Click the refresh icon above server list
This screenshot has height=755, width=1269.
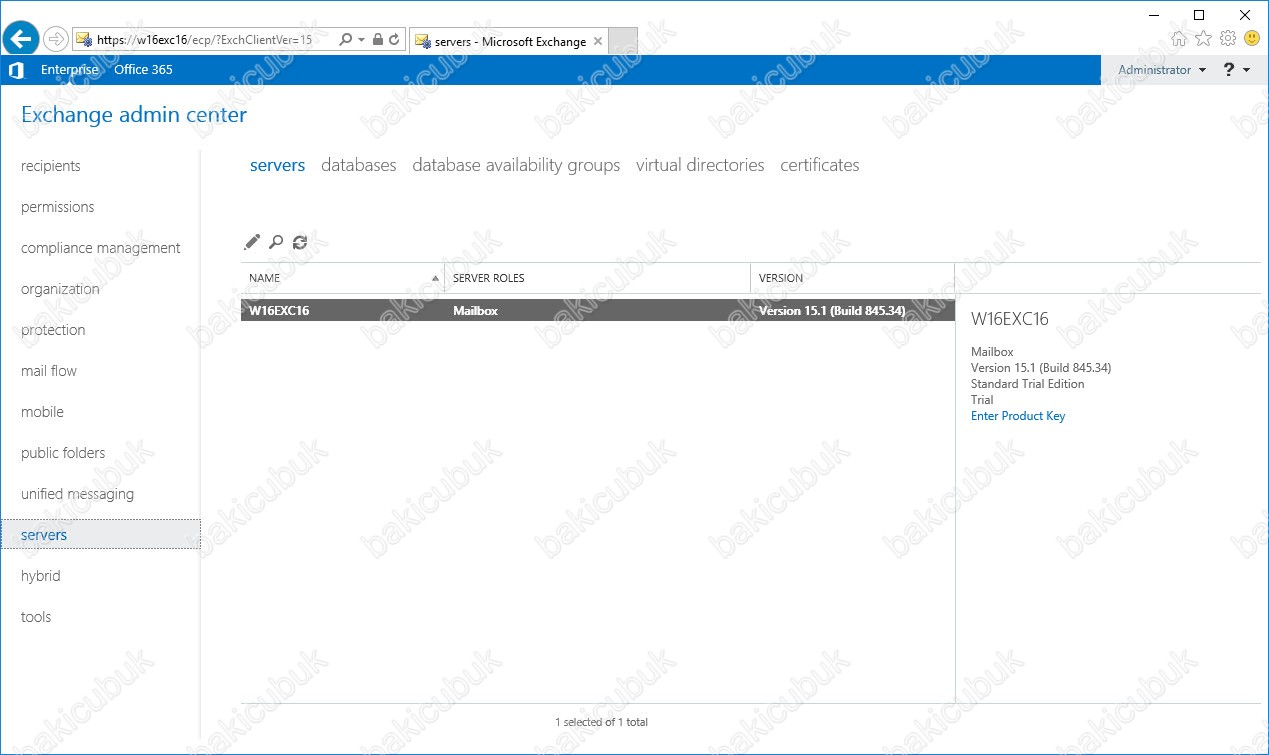point(300,242)
